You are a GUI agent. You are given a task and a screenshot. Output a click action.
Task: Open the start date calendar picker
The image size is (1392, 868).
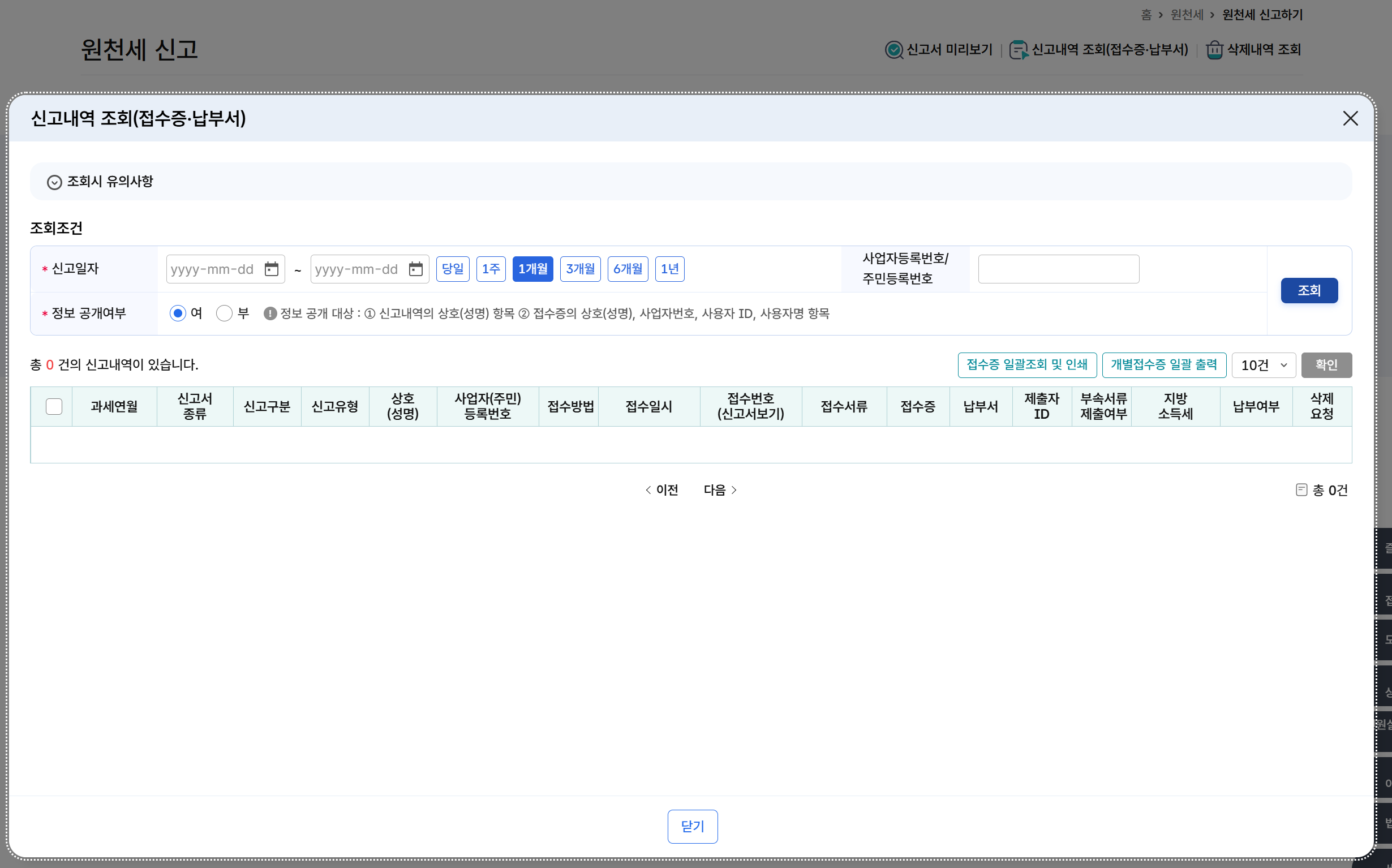tap(271, 269)
